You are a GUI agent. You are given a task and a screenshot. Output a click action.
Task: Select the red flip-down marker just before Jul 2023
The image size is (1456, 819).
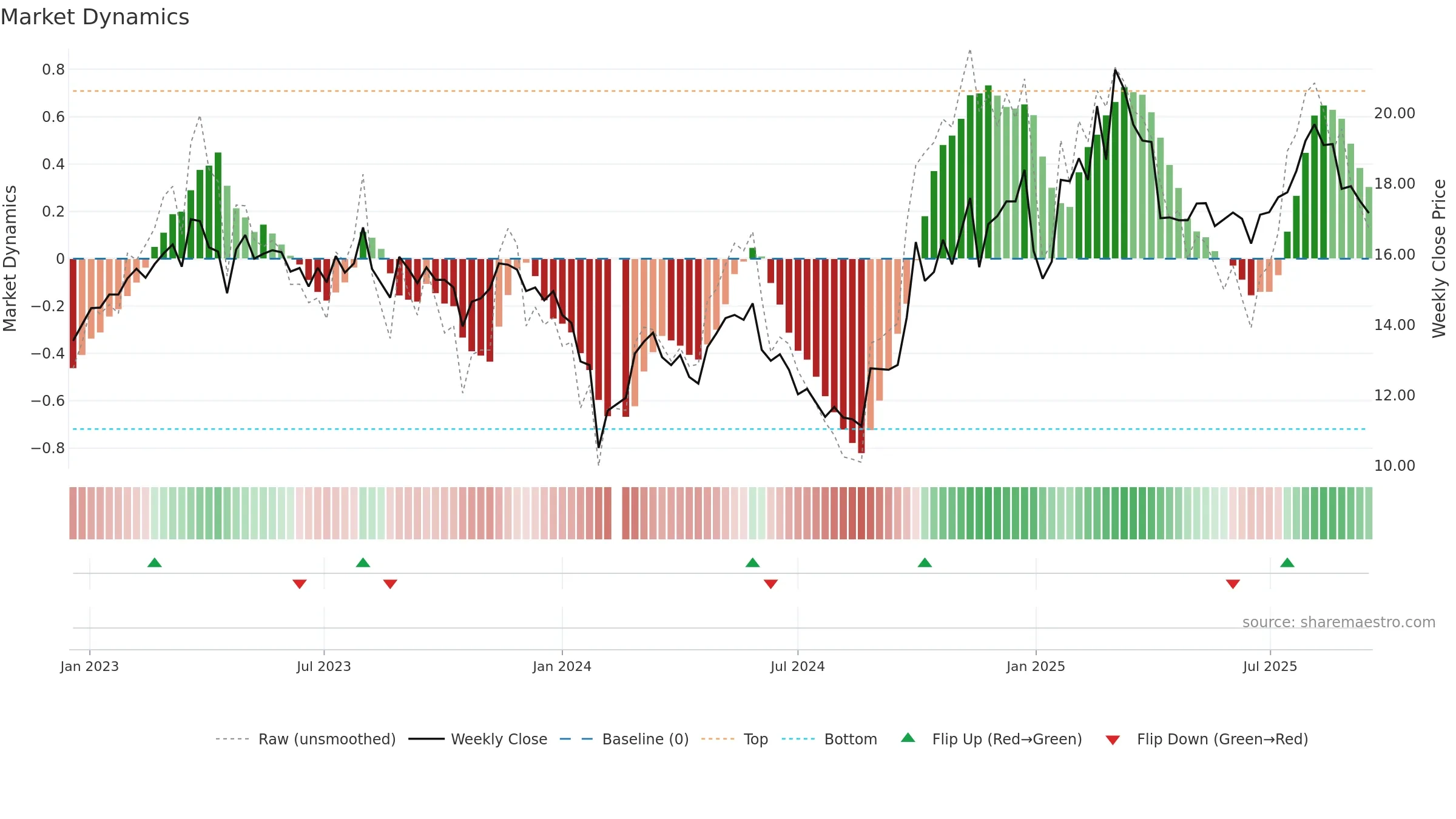(x=300, y=584)
